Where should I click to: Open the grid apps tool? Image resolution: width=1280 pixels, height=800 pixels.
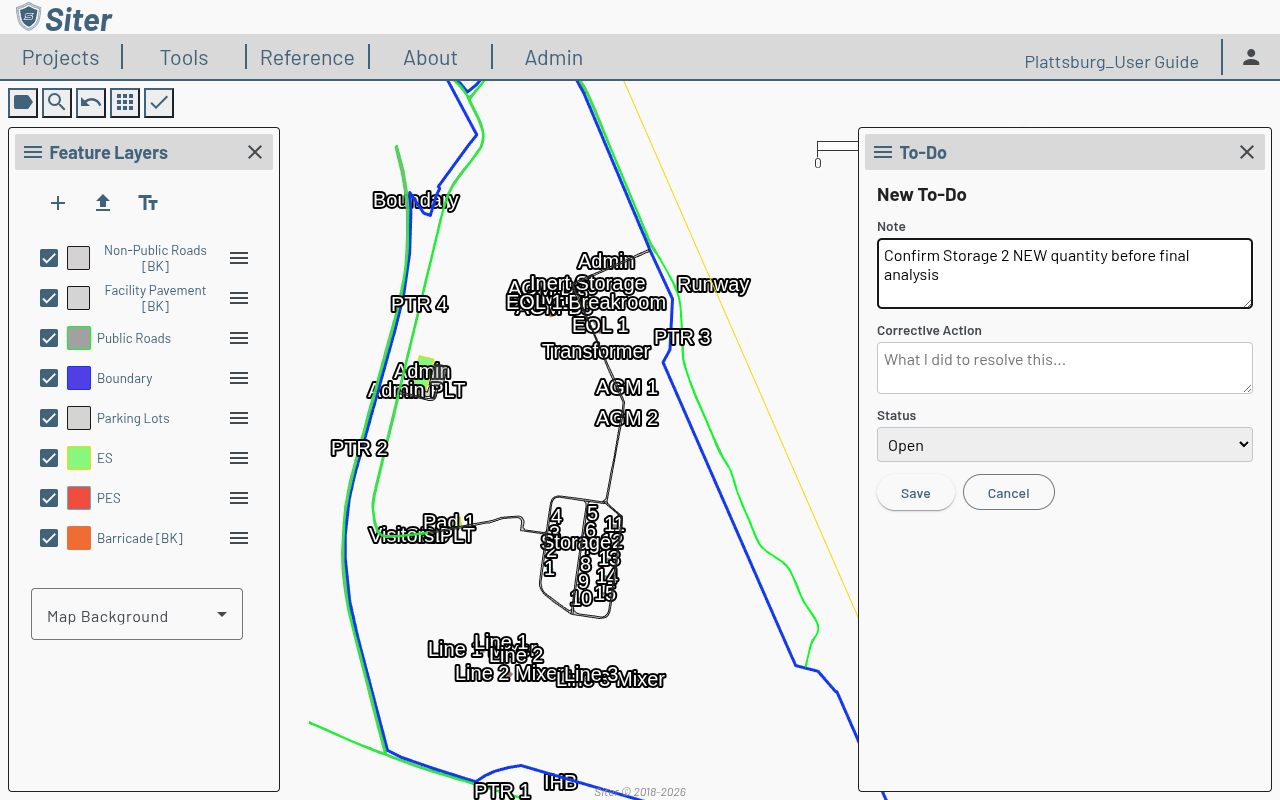[x=125, y=102]
